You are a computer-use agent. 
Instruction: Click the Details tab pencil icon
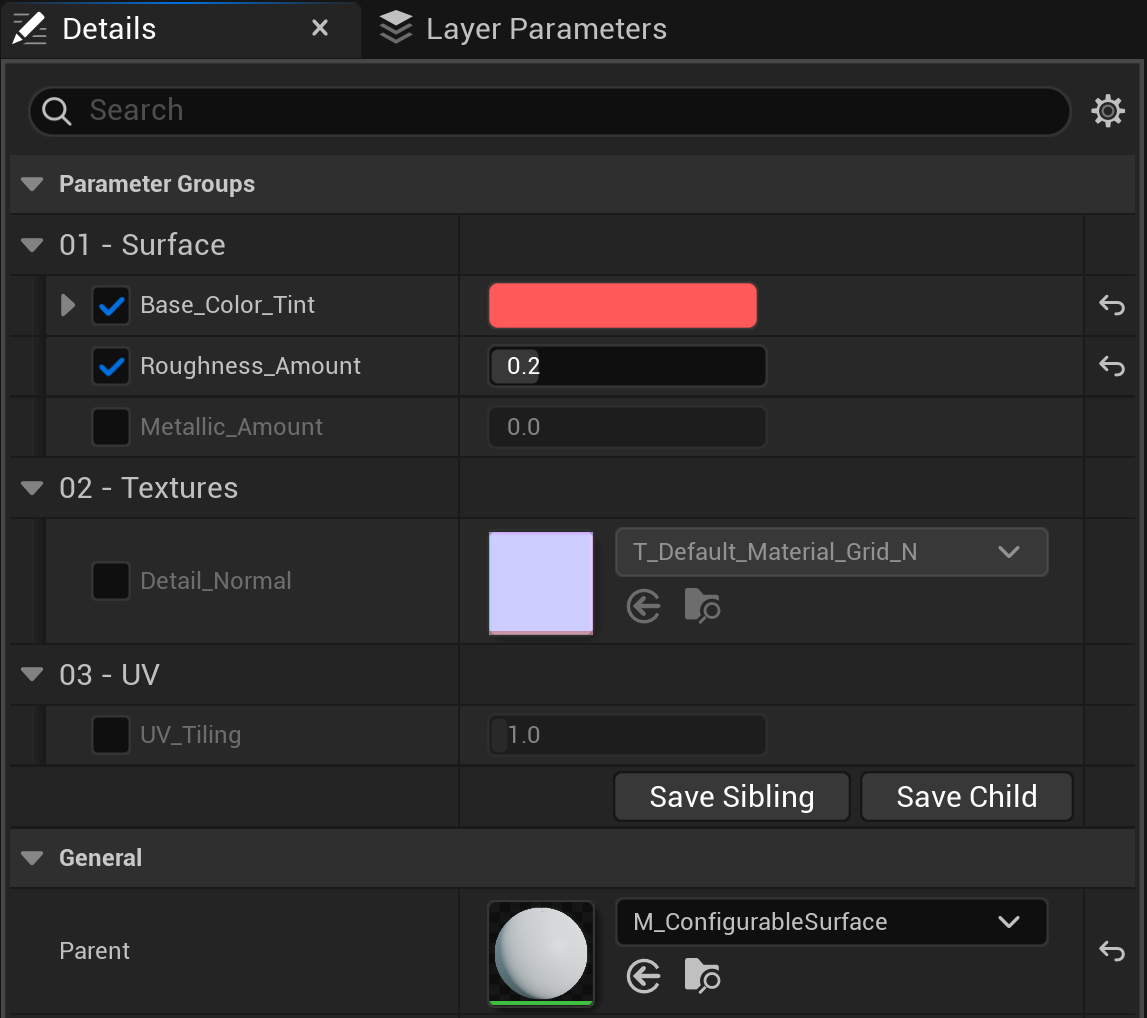pos(29,29)
